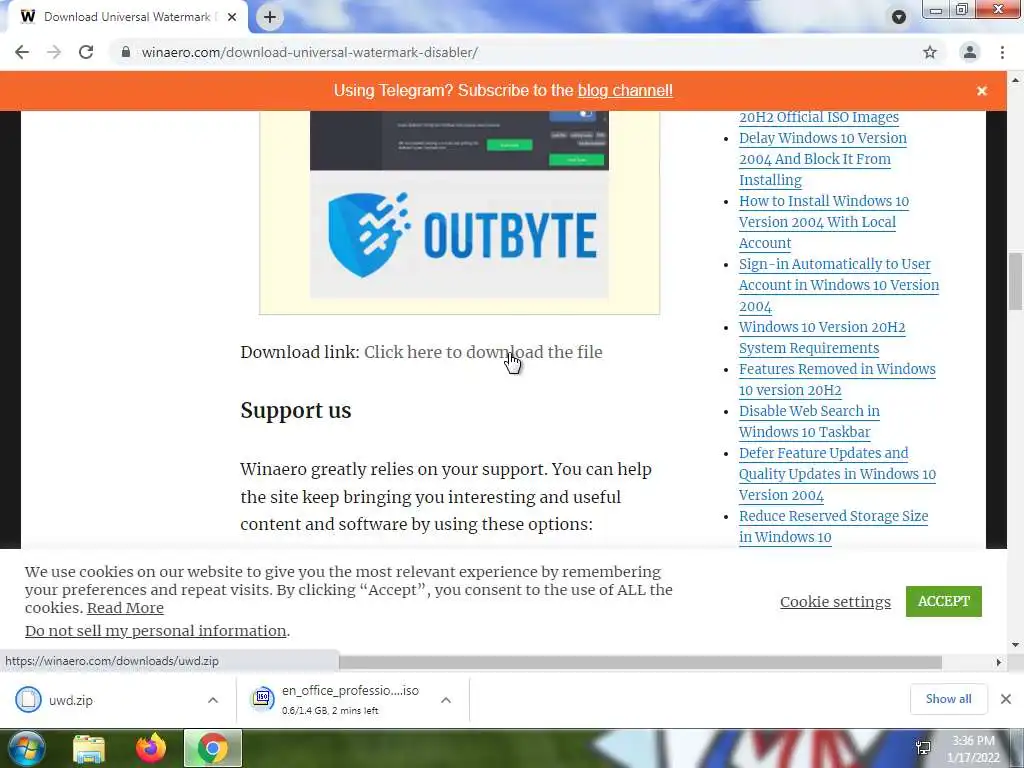Expand options for uwd.zip download
The height and width of the screenshot is (768, 1024).
[213, 700]
